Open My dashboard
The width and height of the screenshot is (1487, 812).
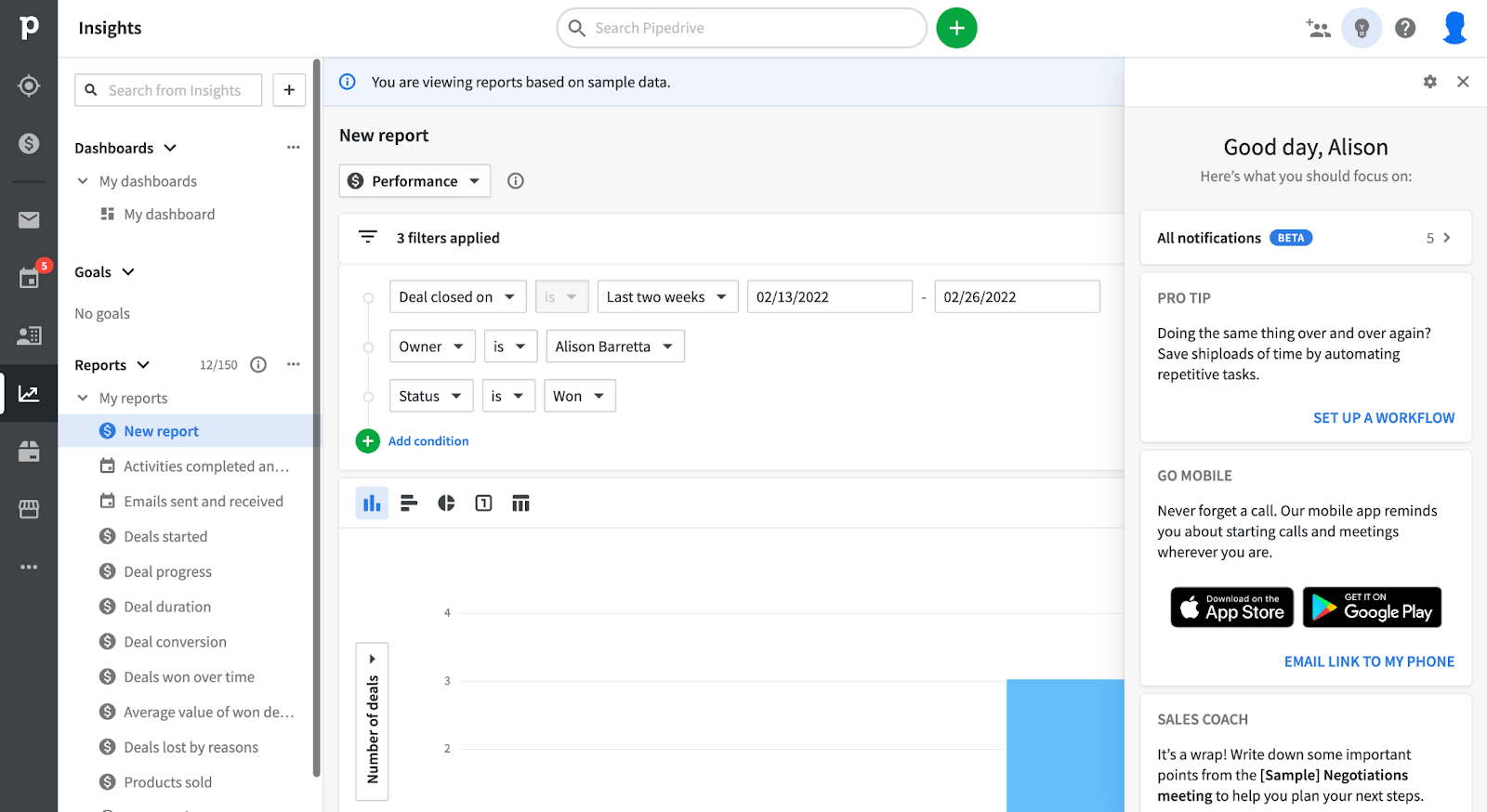tap(169, 215)
